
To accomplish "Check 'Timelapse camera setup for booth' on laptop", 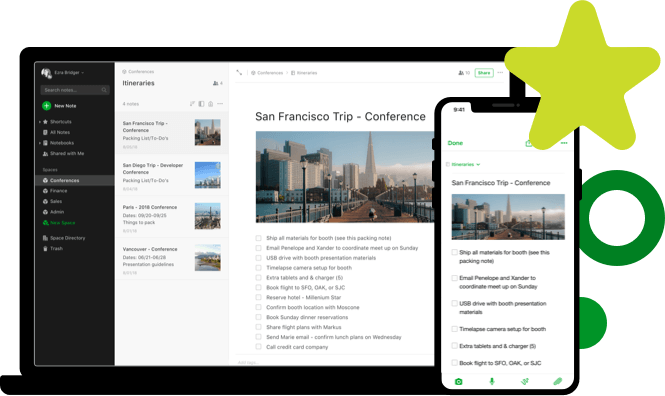I will click(258, 268).
